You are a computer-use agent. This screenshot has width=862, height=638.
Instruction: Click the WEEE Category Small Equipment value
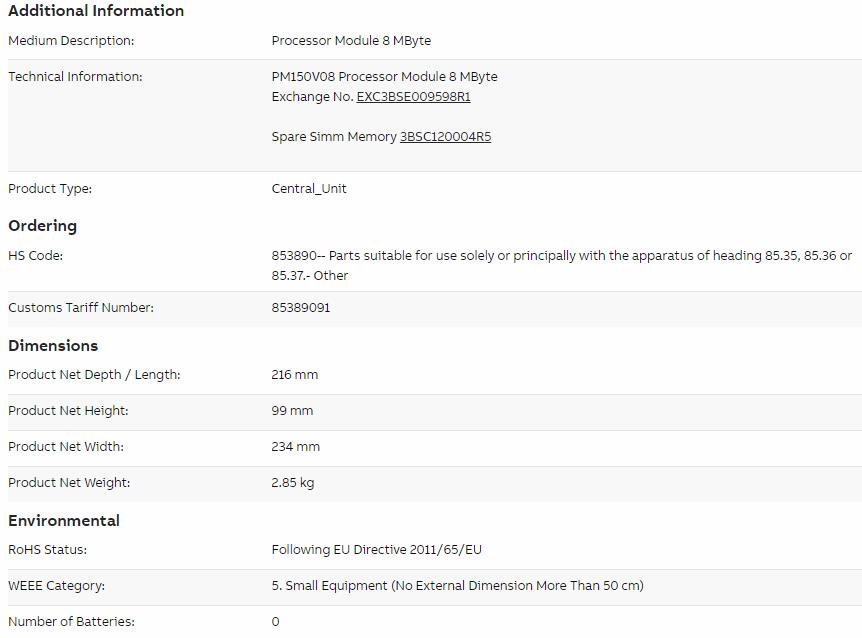coord(457,586)
